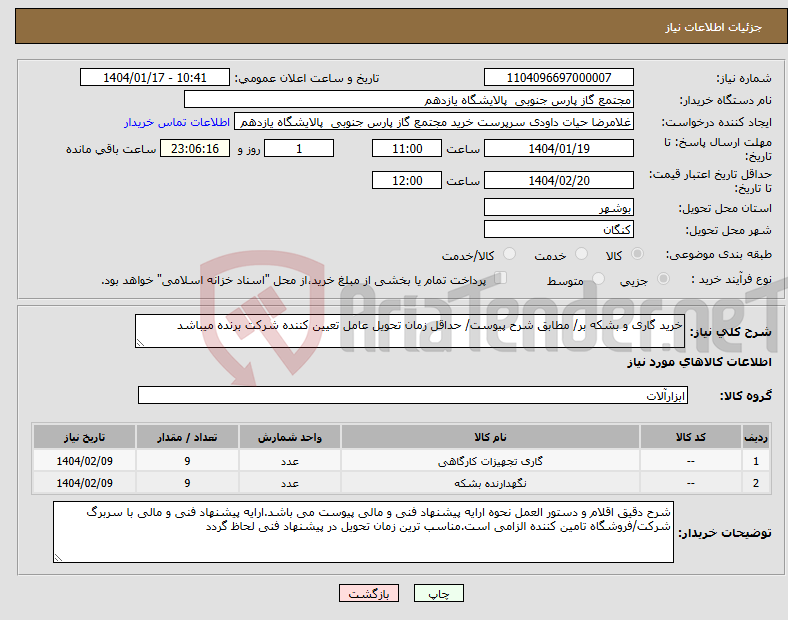Click the چاپ (print) button
The image size is (788, 620).
point(438,593)
